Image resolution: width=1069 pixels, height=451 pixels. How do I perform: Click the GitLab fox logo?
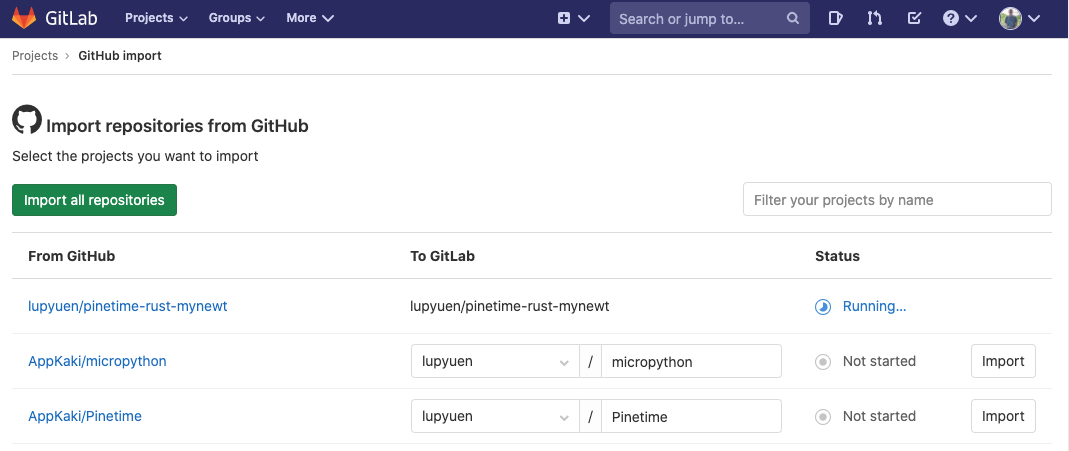tap(22, 18)
